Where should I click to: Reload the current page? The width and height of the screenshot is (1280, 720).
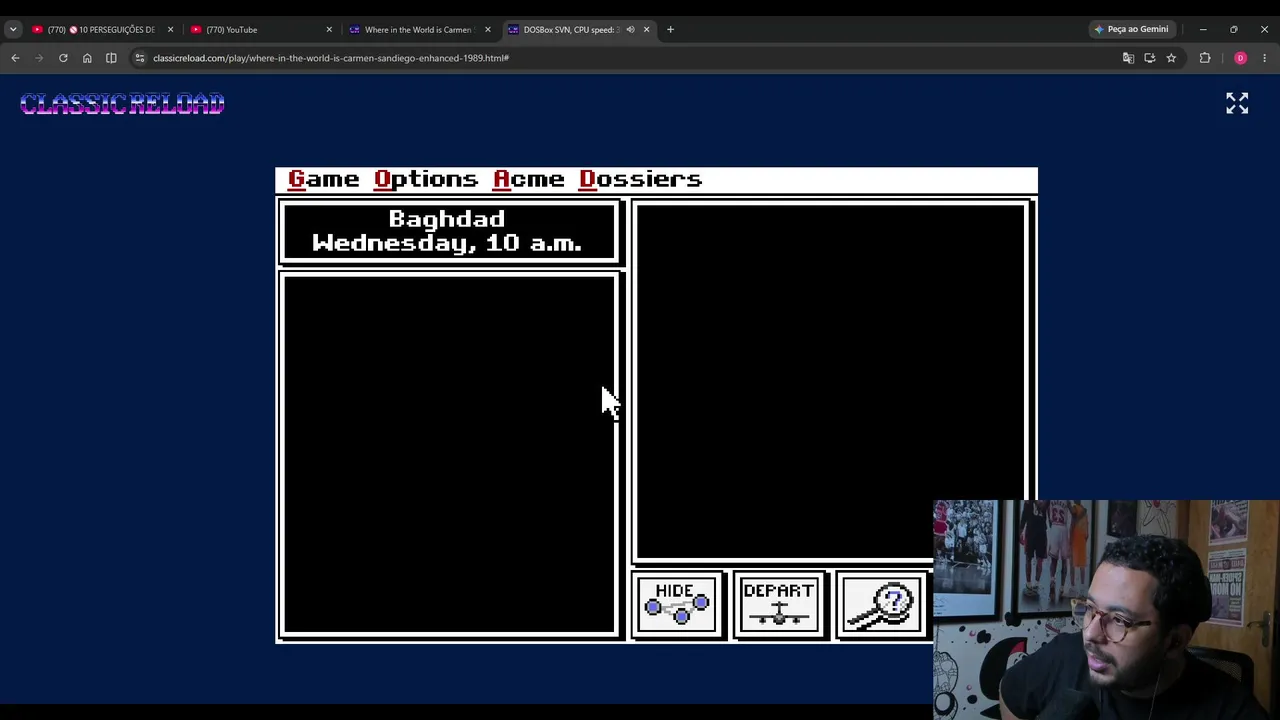(63, 58)
